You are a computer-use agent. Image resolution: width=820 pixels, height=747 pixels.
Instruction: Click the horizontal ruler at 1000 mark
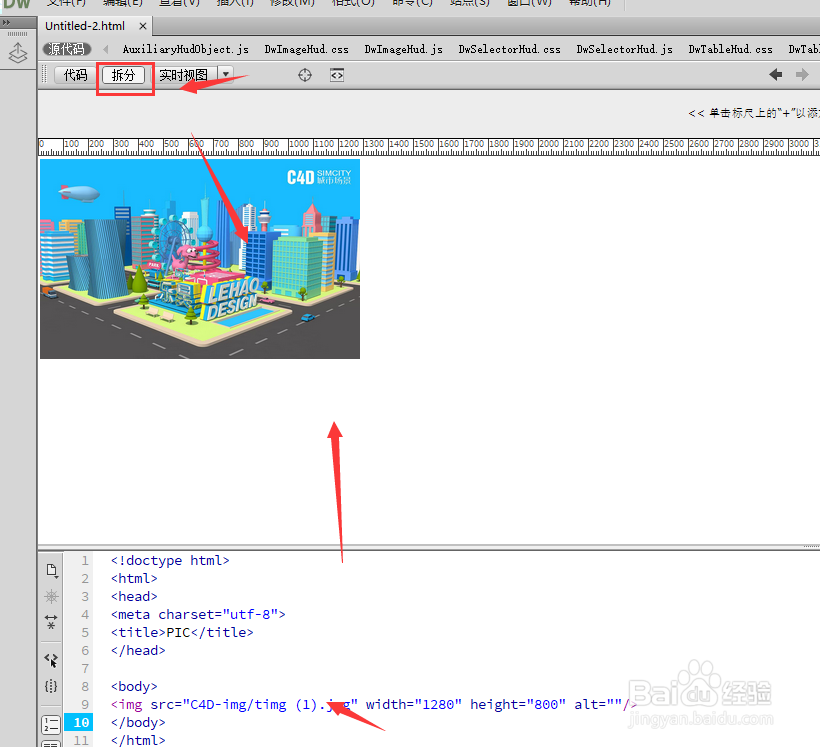coord(299,144)
